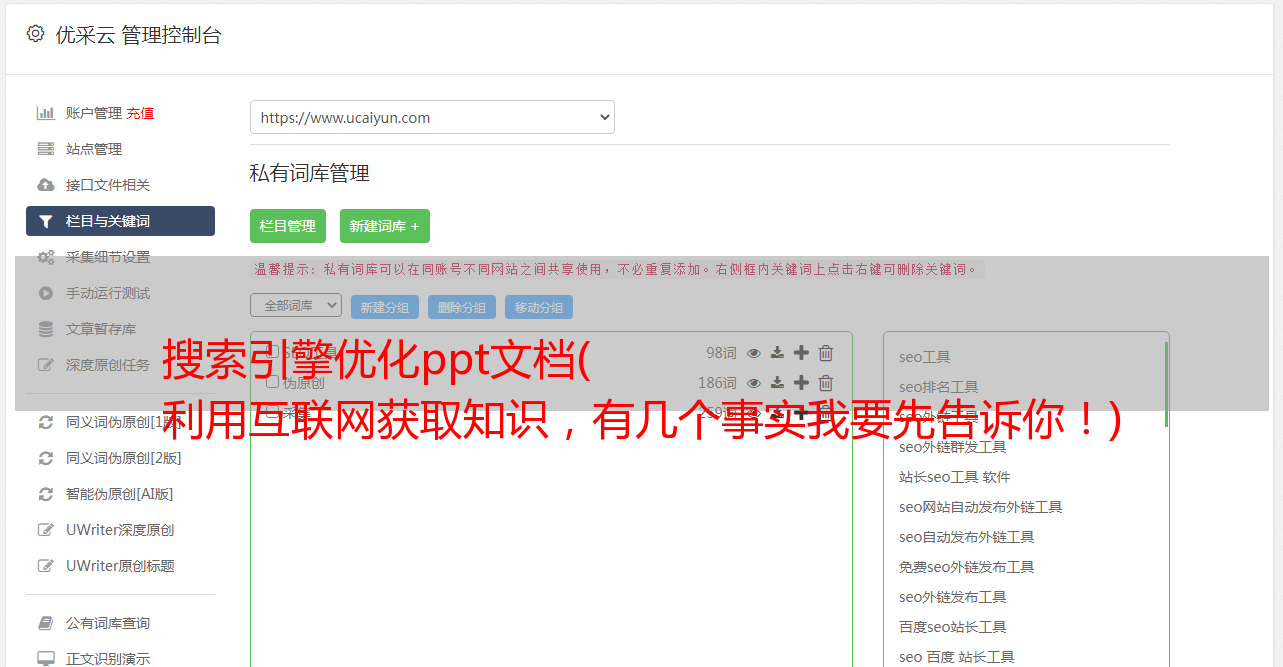
Task: Select keyword seo排名工具
Action: tap(938, 387)
